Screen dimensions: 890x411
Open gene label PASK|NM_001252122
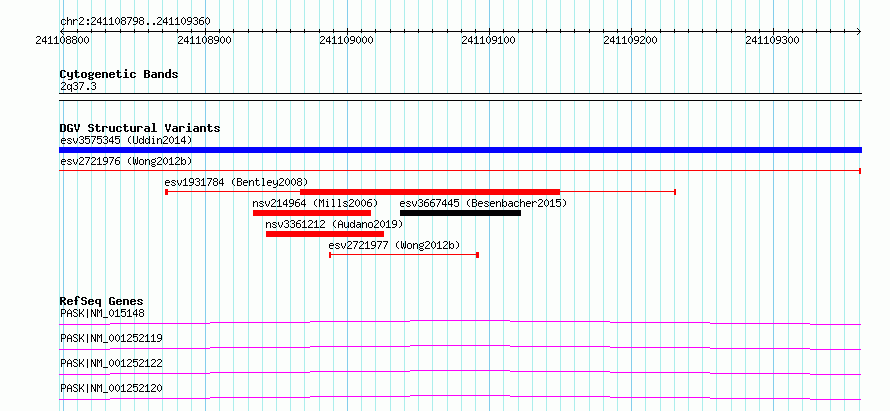coord(111,363)
